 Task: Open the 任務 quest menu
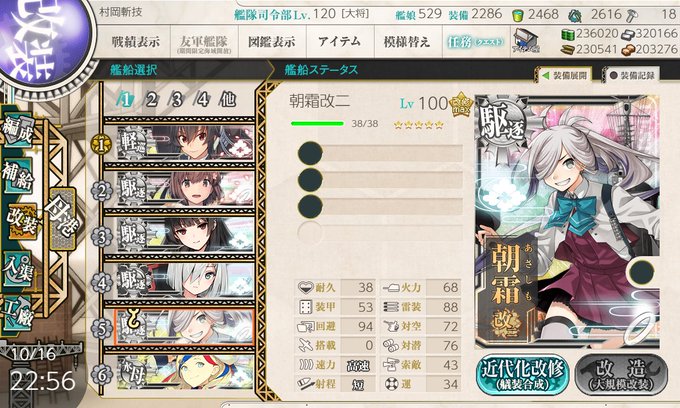476,42
